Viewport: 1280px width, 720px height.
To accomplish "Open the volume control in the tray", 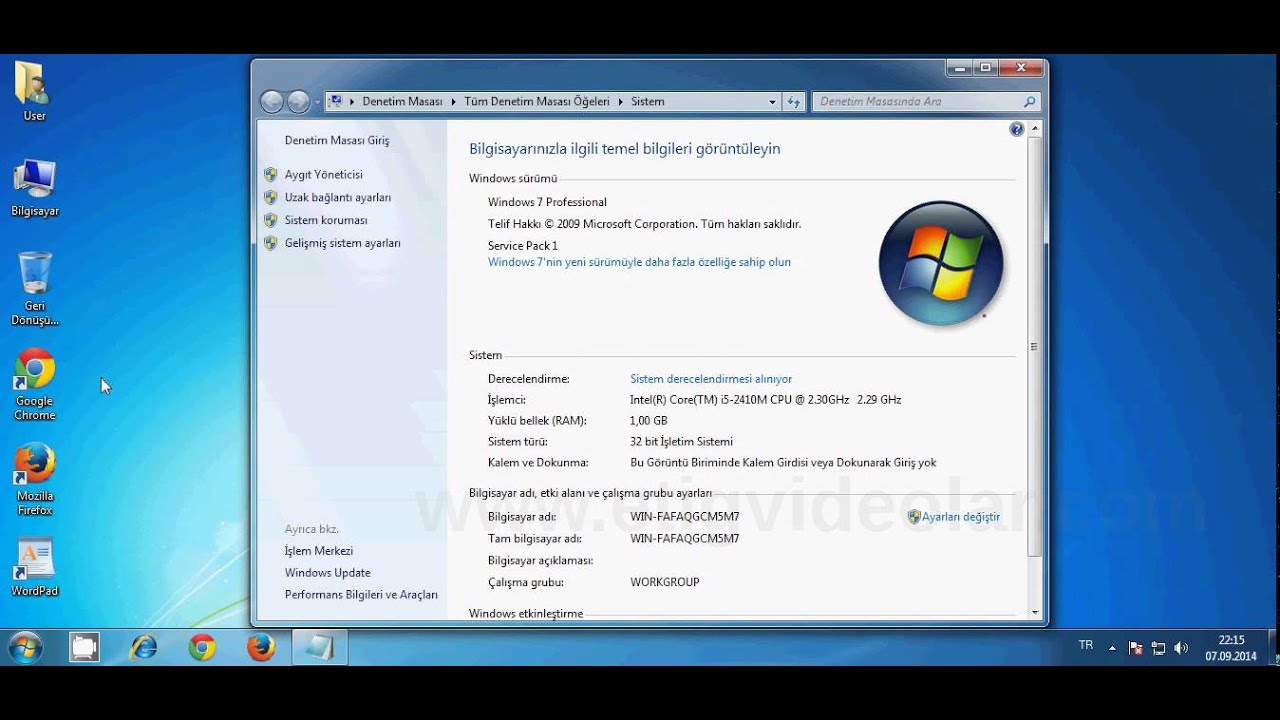I will [1181, 645].
